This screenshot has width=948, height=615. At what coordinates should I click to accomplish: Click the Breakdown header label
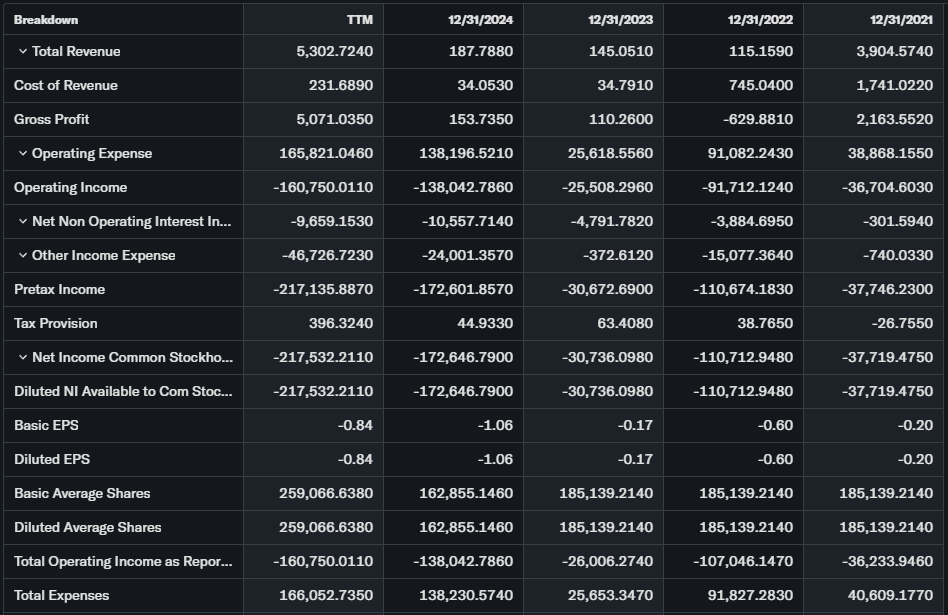pos(46,19)
